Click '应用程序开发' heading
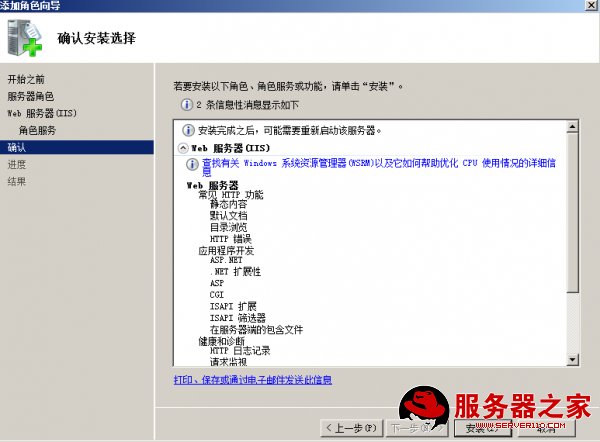600x442 pixels. point(226,251)
